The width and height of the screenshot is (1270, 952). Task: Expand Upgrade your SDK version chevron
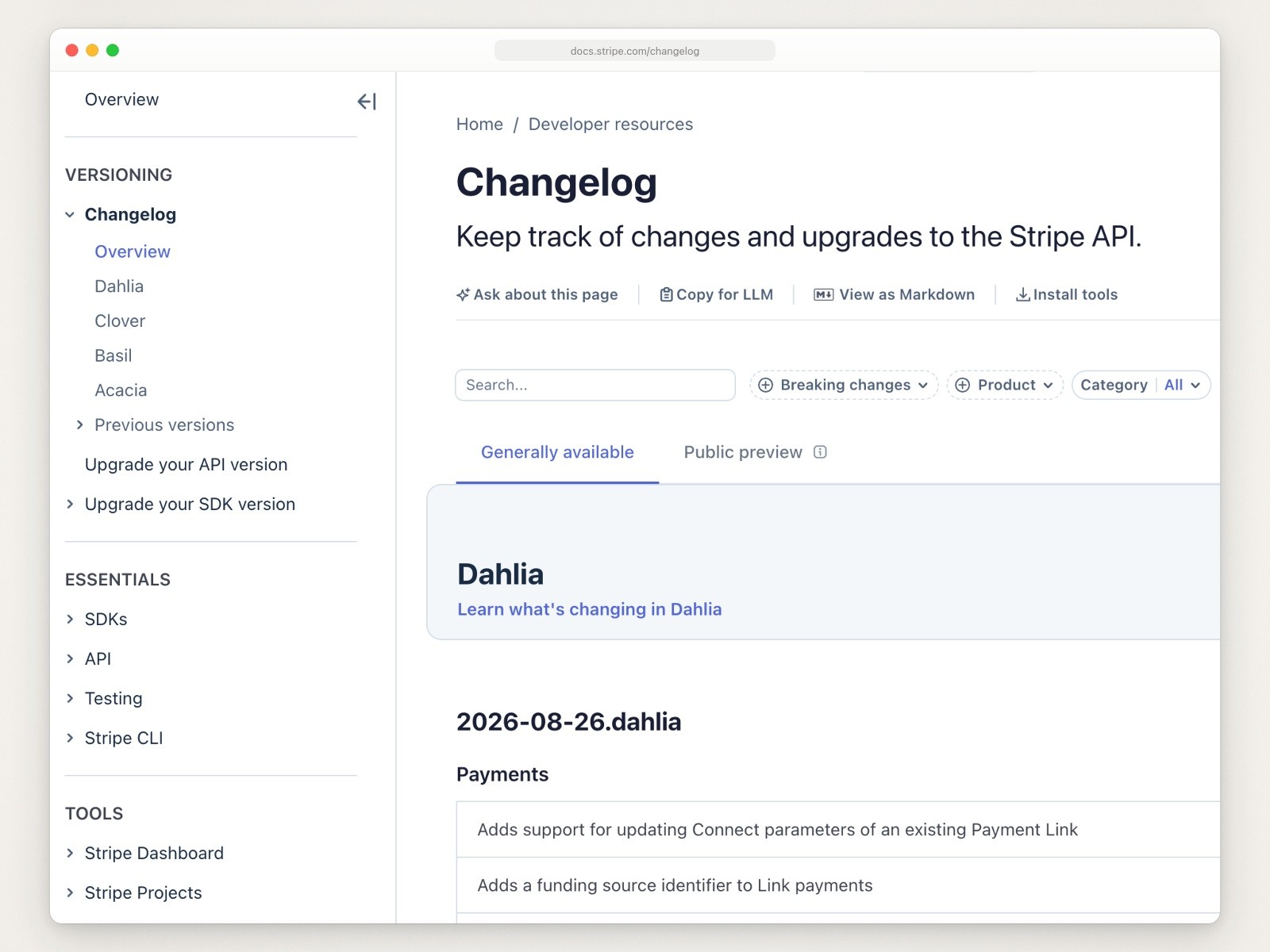(x=70, y=505)
